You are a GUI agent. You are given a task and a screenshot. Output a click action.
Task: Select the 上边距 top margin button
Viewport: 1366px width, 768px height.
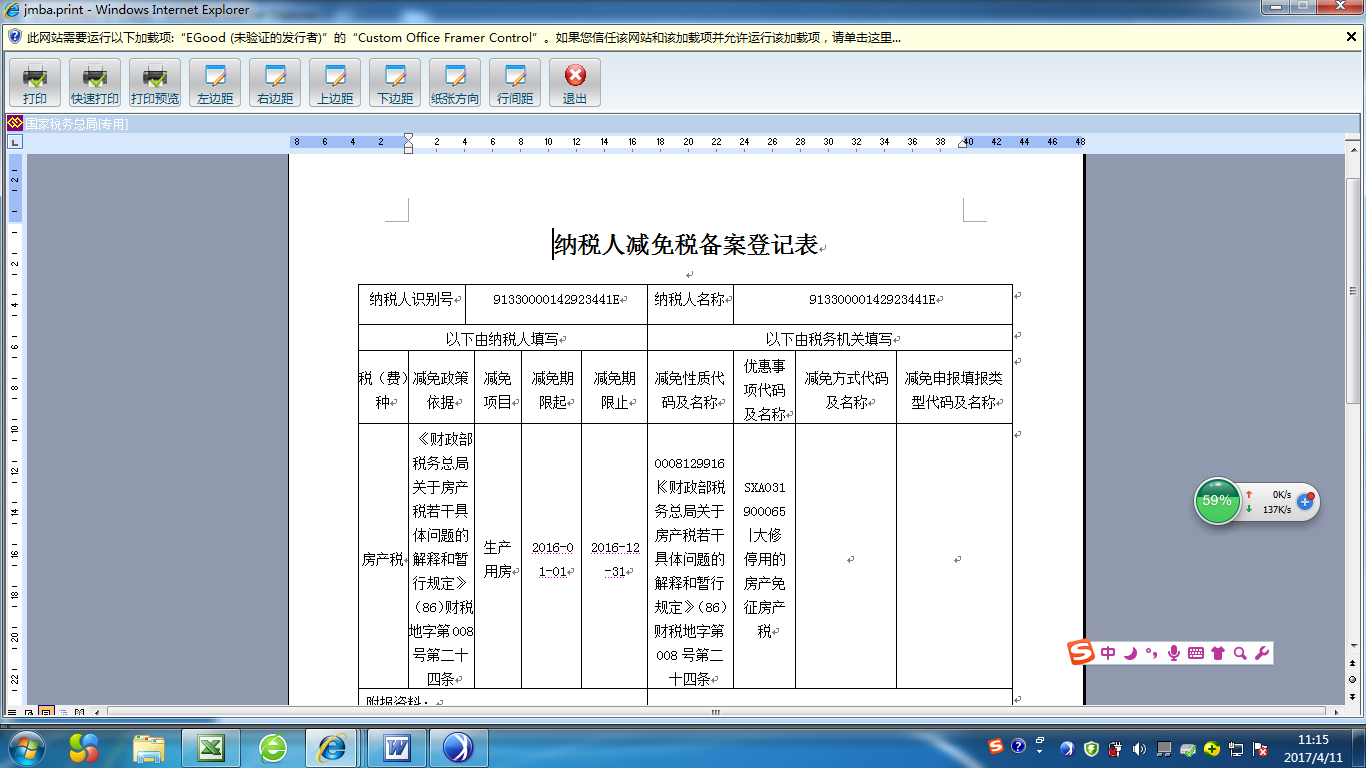(x=335, y=82)
